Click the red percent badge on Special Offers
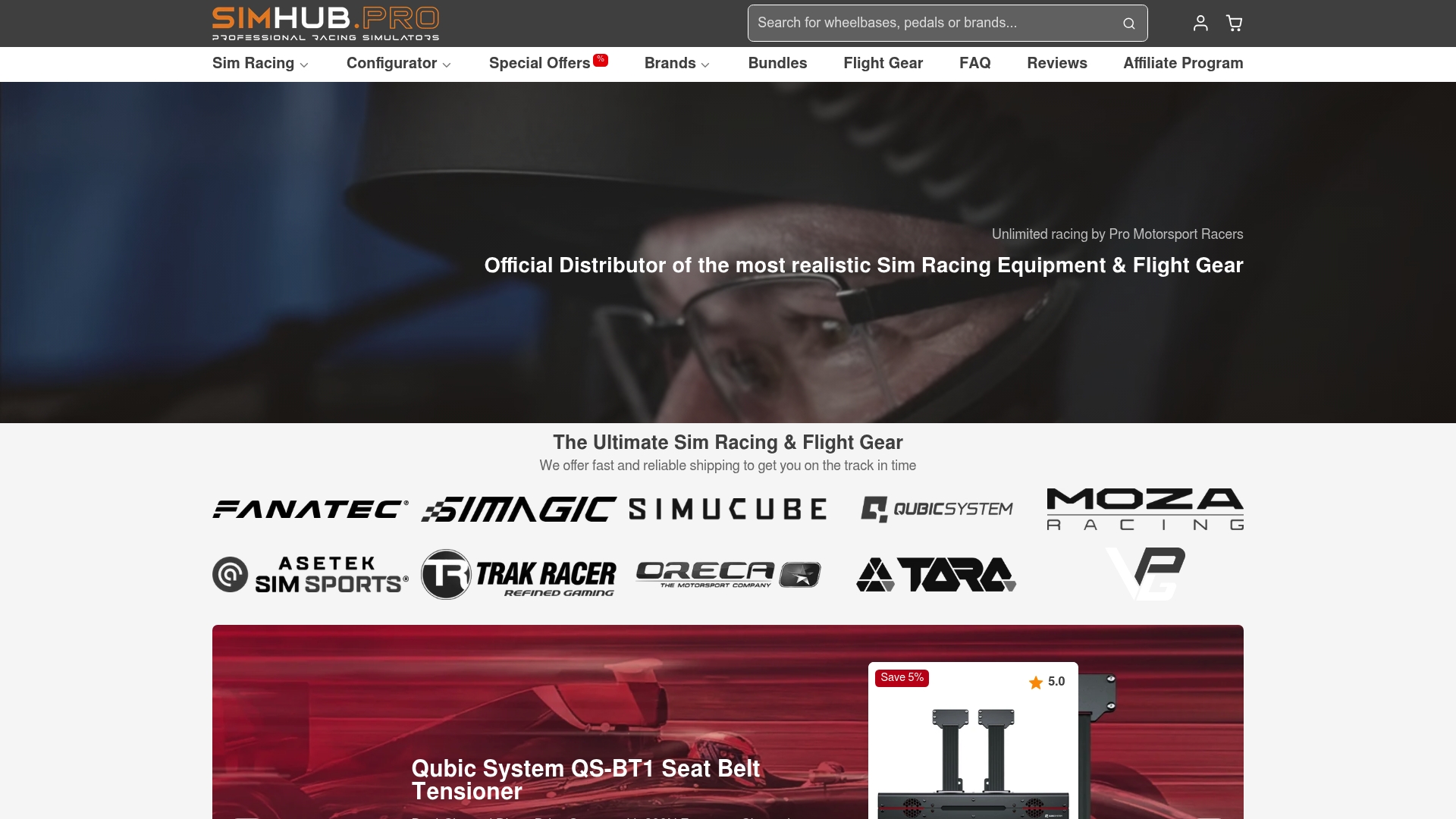 coord(601,60)
